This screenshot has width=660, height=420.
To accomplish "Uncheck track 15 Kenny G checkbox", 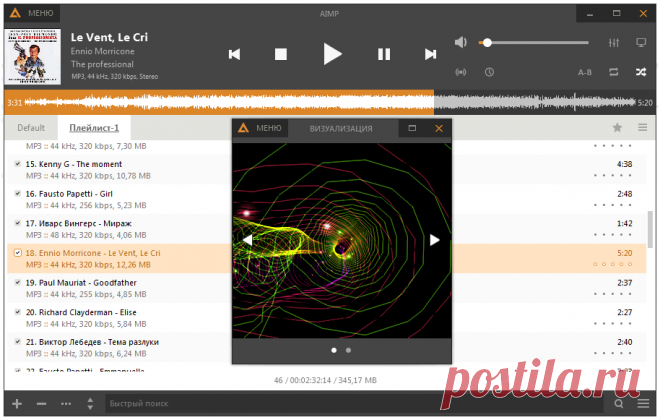I will pos(18,164).
